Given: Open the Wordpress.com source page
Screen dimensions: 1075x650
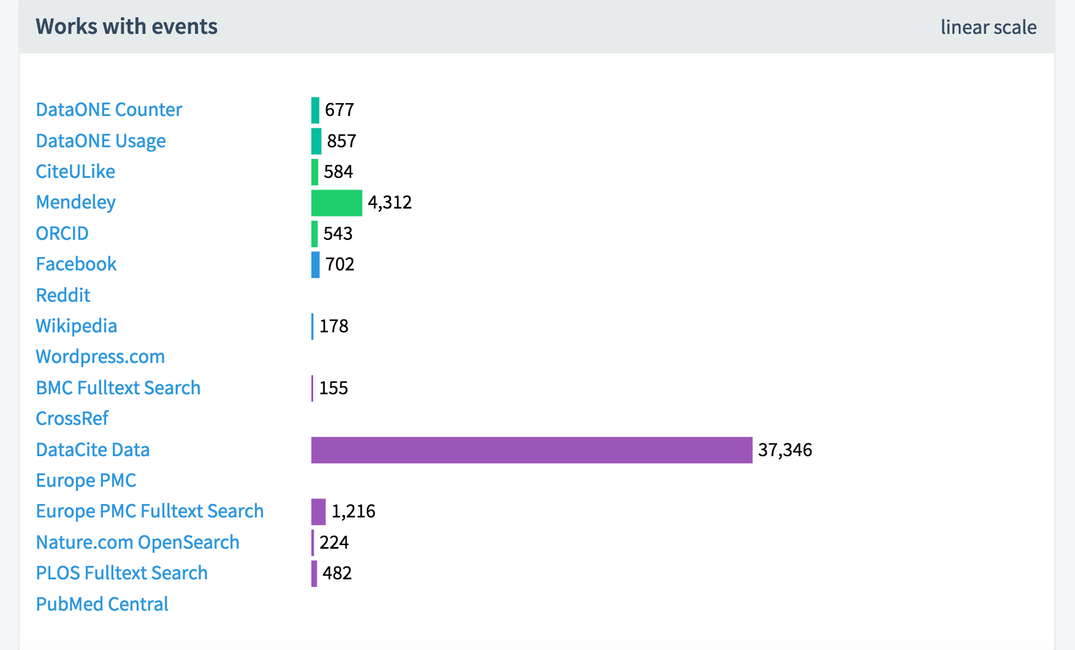Looking at the screenshot, I should tap(100, 357).
